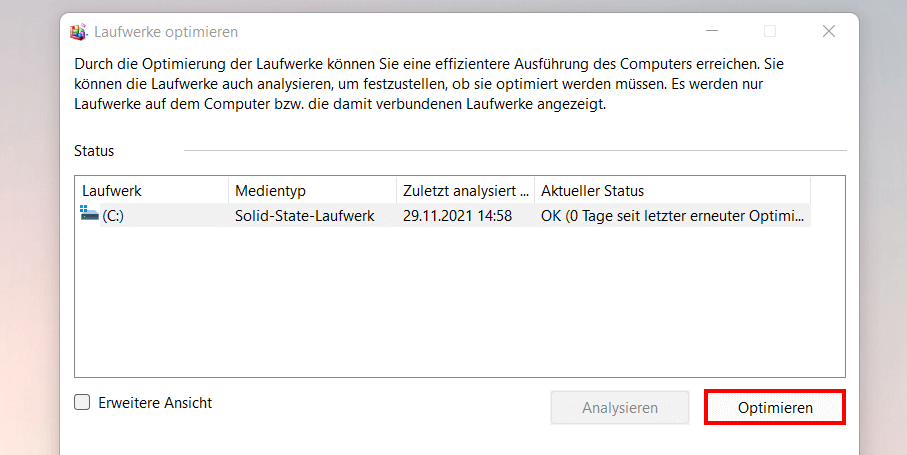Click the C: drive icon in list
Image resolution: width=907 pixels, height=455 pixels.
[90, 214]
